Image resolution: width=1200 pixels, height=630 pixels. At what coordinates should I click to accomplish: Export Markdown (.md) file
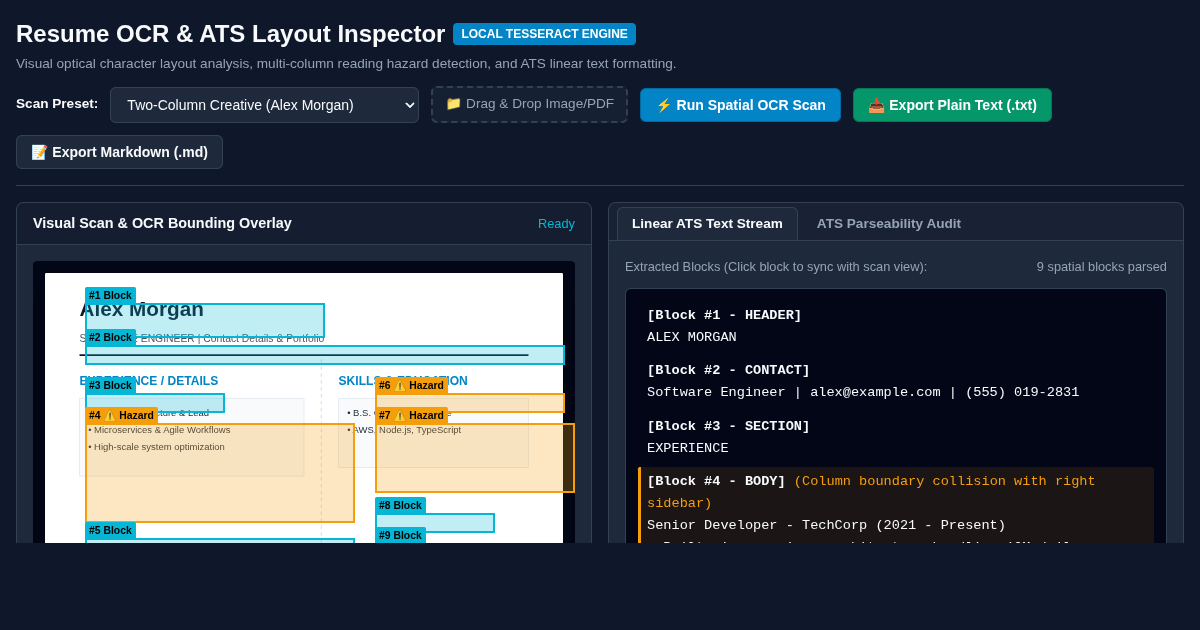pos(119,152)
